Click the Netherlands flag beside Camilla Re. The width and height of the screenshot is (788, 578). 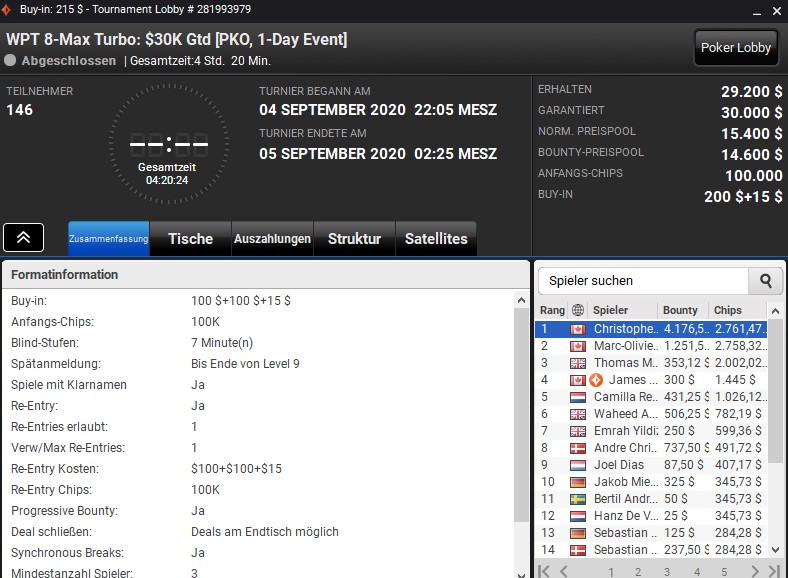[578, 397]
